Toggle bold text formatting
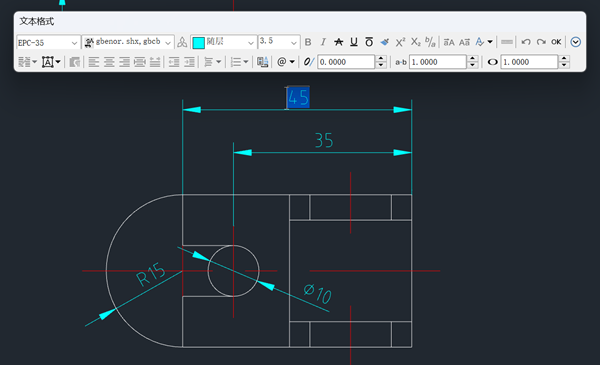The height and width of the screenshot is (365, 600). coord(308,42)
